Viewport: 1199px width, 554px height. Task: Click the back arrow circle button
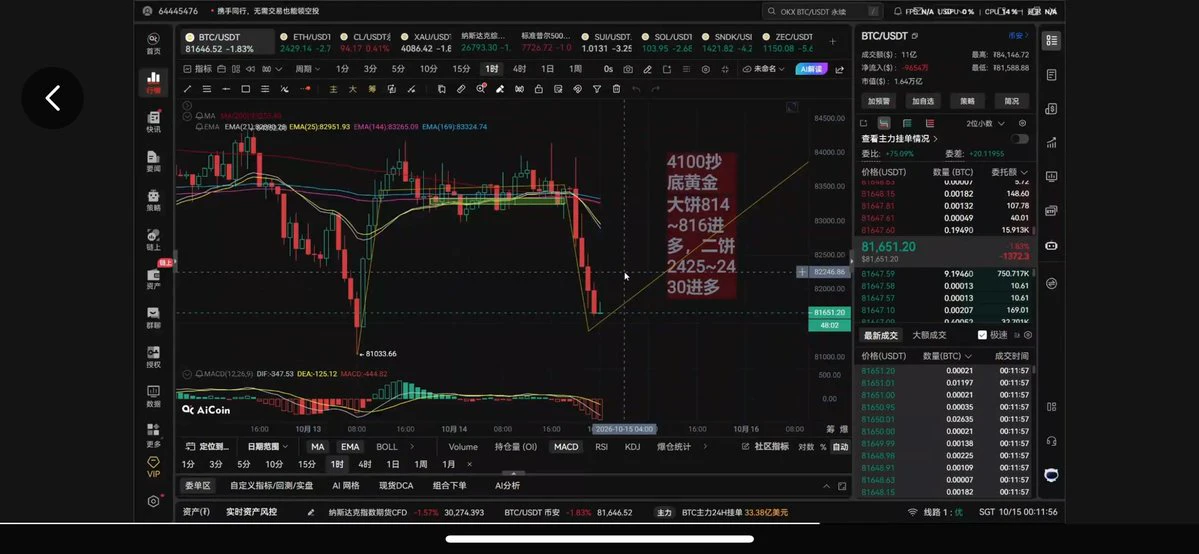[x=52, y=98]
